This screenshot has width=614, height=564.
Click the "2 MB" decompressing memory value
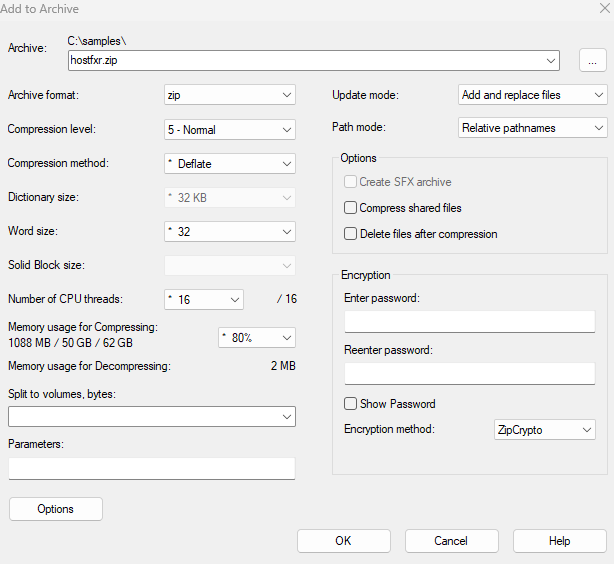click(x=283, y=366)
